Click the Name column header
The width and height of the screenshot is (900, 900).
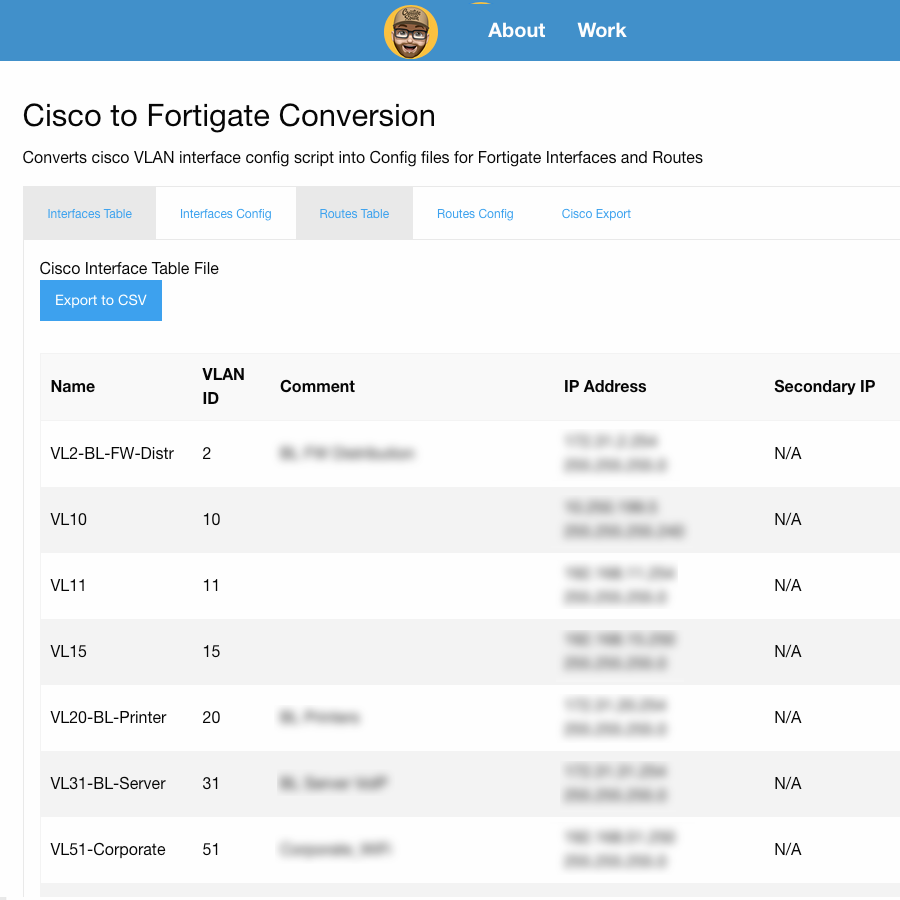click(x=73, y=386)
